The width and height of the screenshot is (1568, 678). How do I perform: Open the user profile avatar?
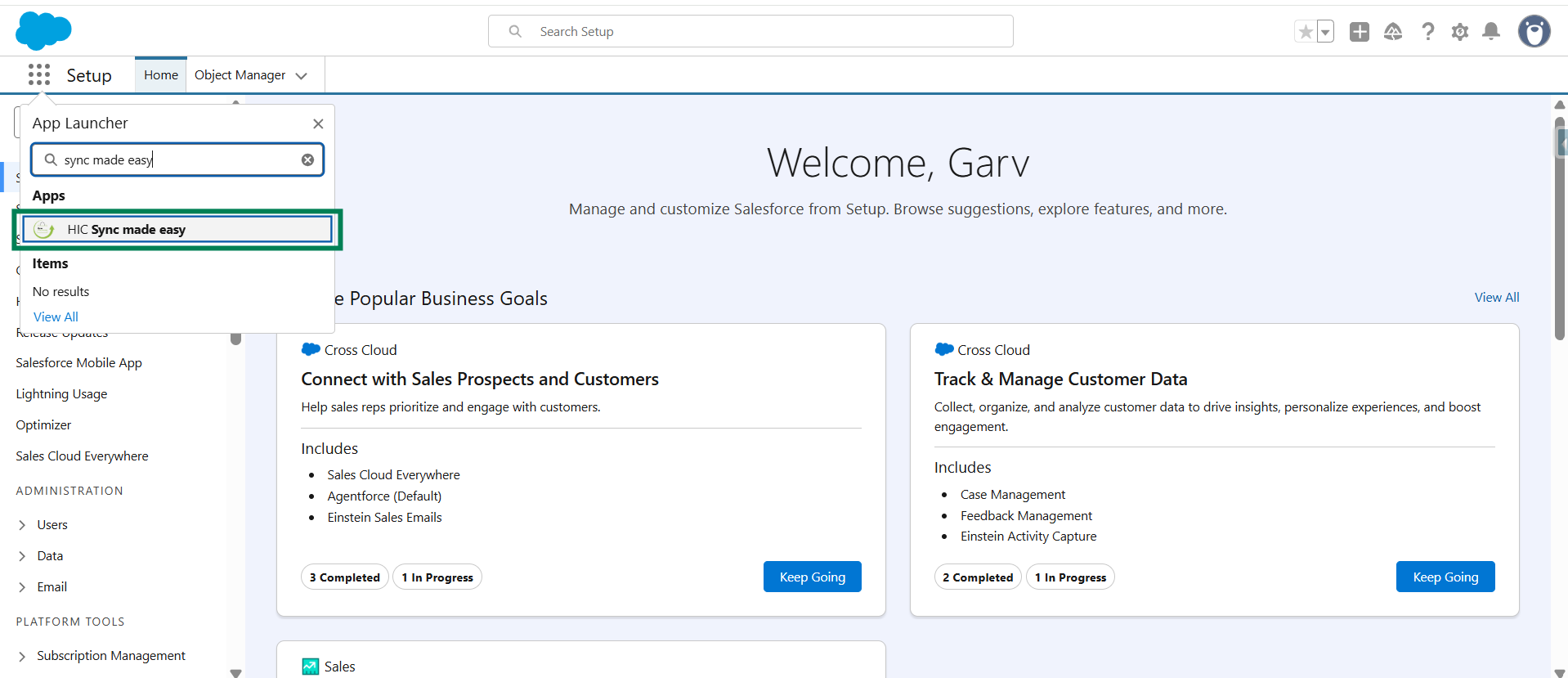tap(1534, 32)
